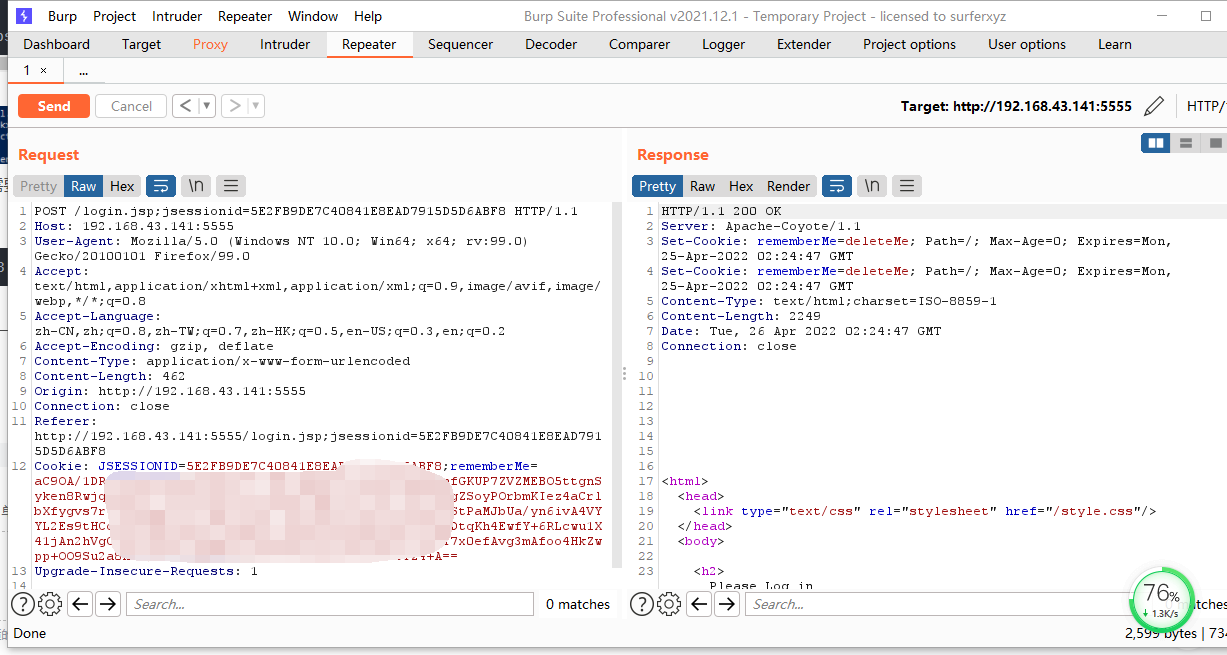This screenshot has width=1227, height=655.
Task: Open the Help menu
Action: [x=368, y=16]
